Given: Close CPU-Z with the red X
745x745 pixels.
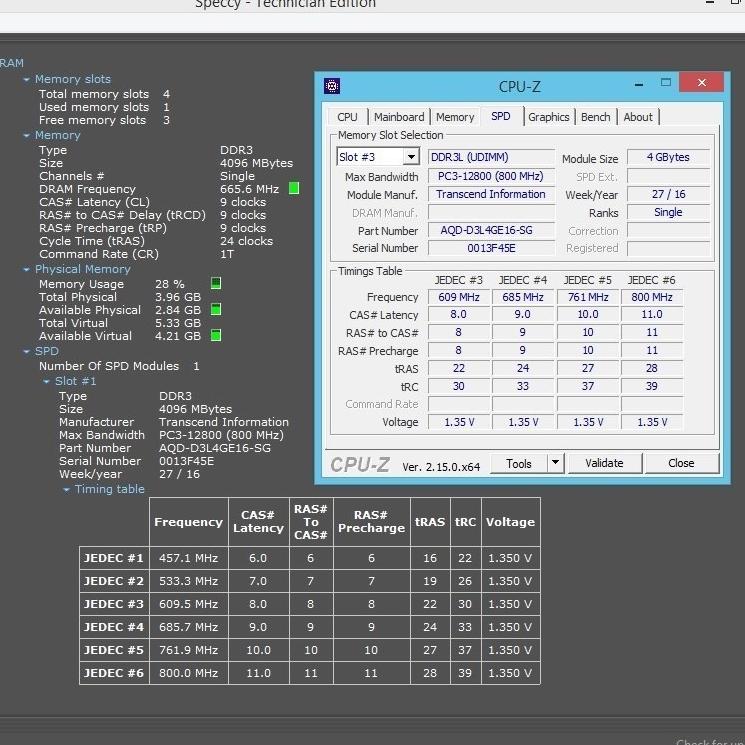Looking at the screenshot, I should (x=701, y=82).
